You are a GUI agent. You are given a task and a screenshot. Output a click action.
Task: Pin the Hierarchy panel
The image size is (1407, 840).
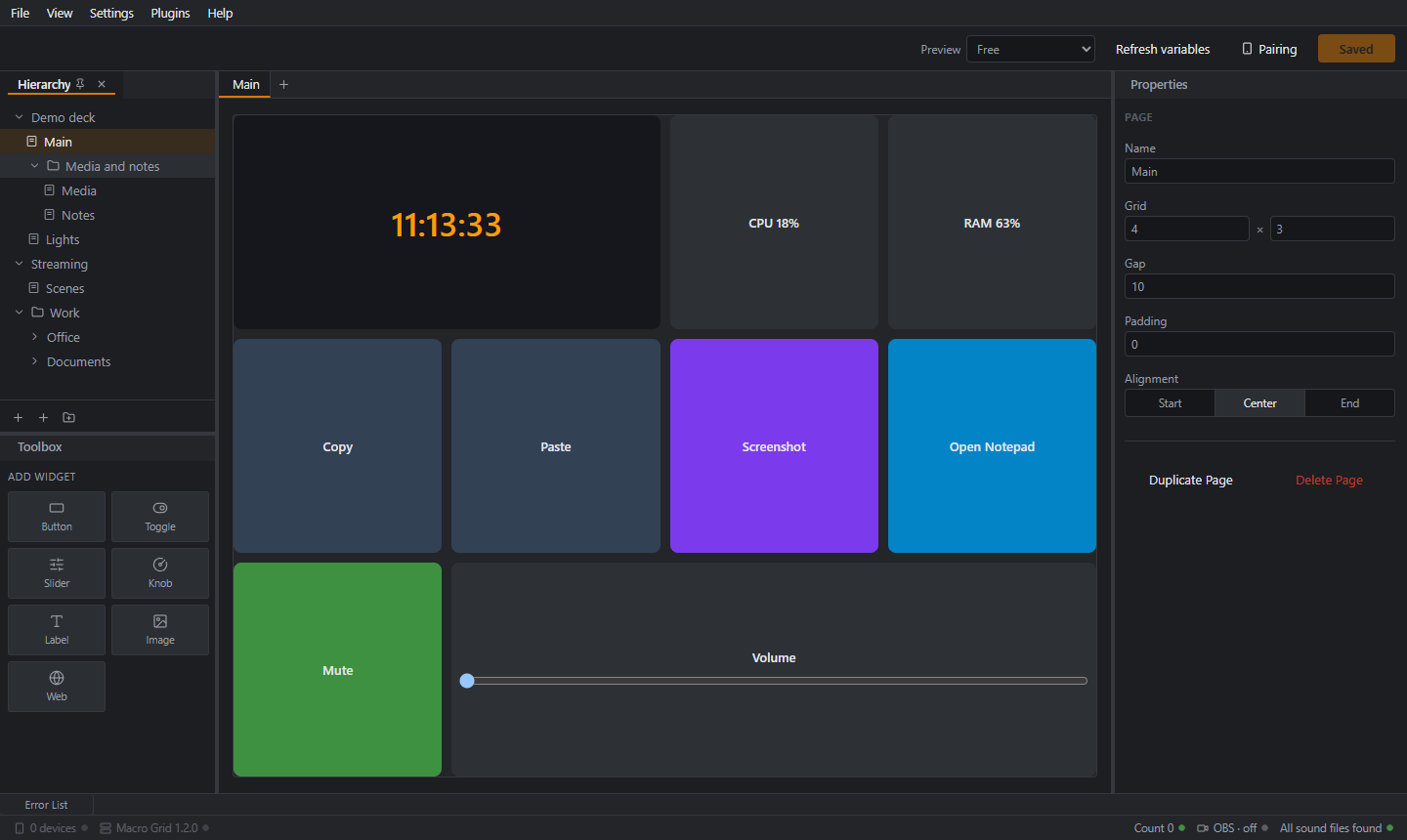(80, 84)
